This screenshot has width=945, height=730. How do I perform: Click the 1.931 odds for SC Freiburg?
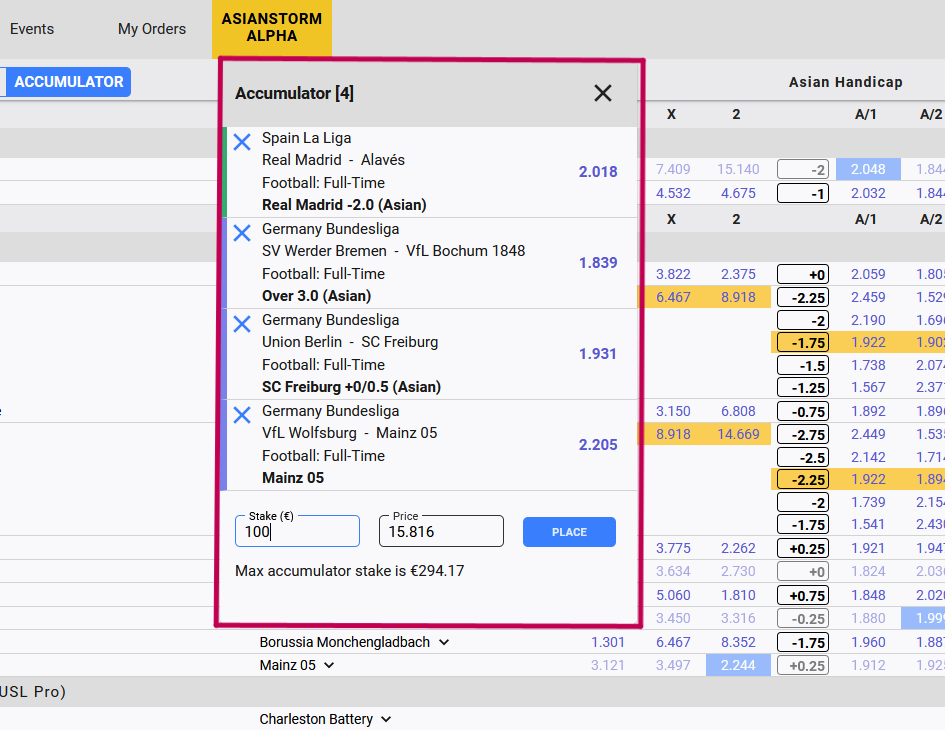(598, 354)
